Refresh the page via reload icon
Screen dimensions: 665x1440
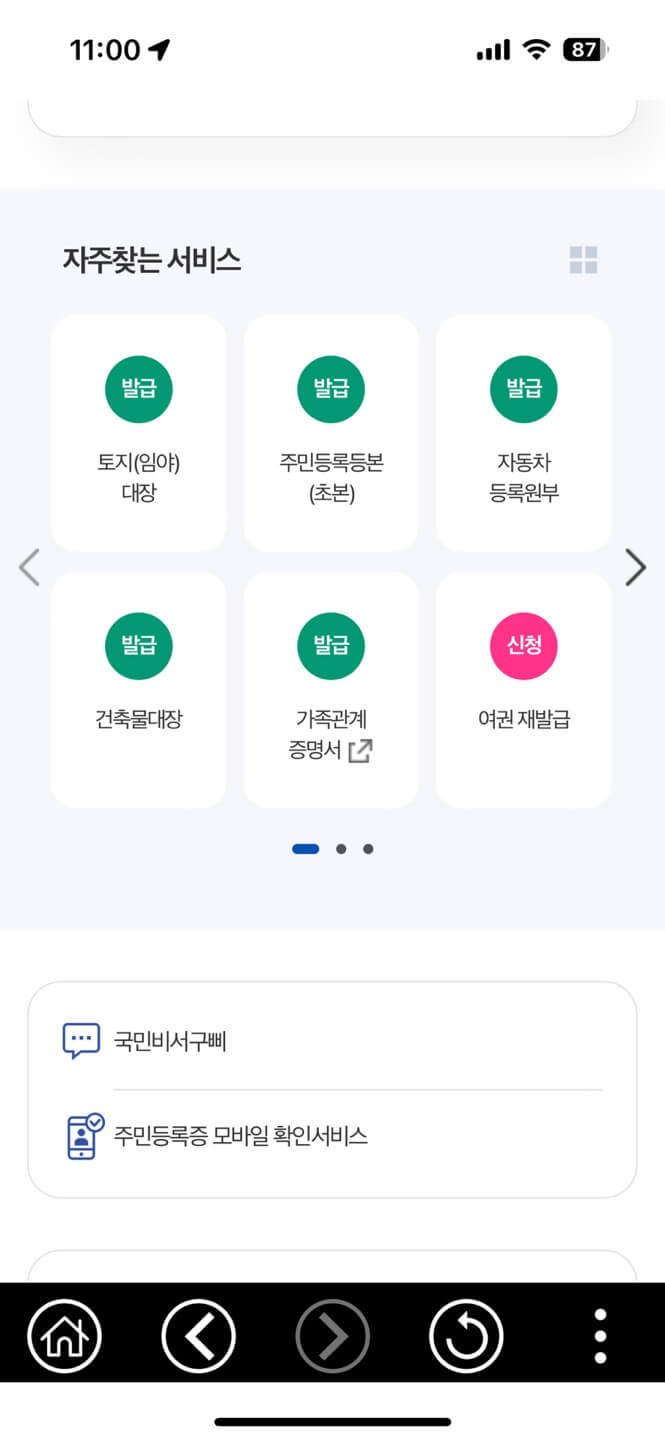click(x=466, y=1335)
